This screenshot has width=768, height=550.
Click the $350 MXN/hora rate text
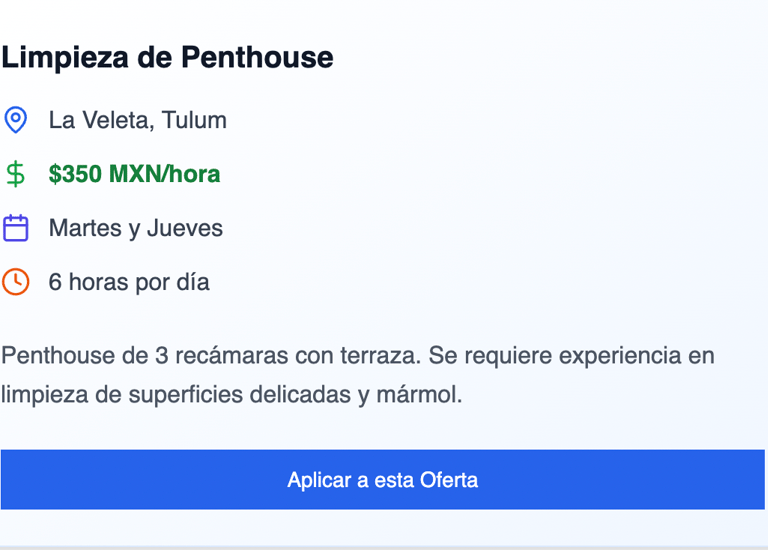click(x=134, y=174)
